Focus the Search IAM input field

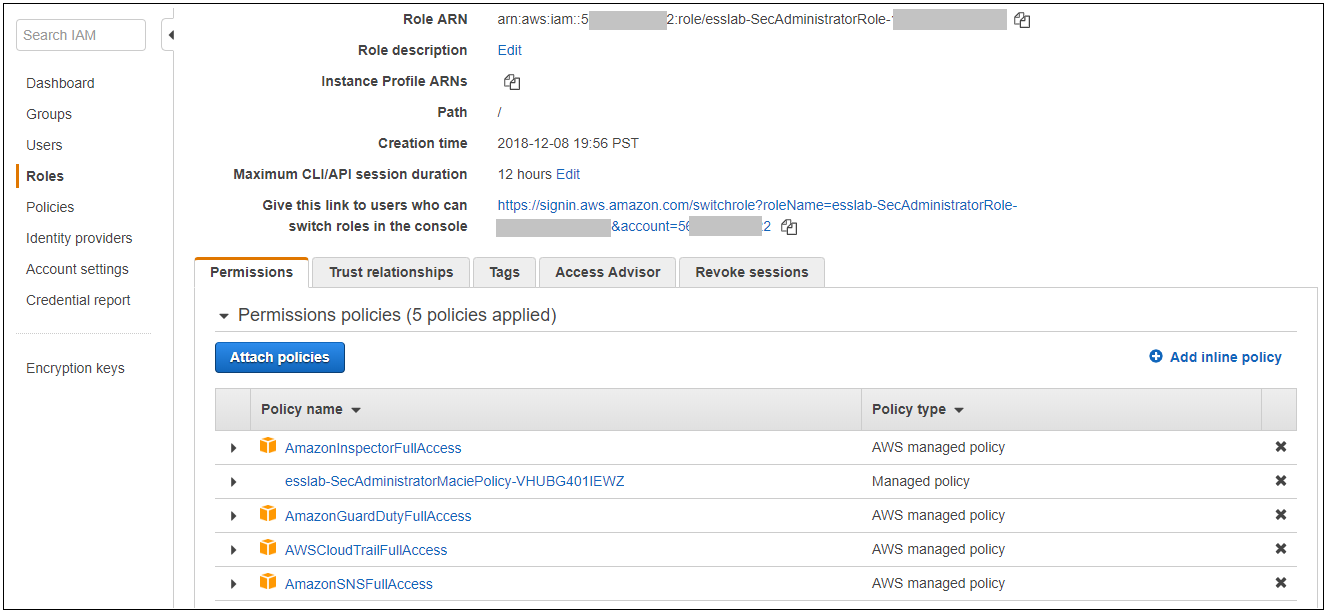(x=80, y=35)
